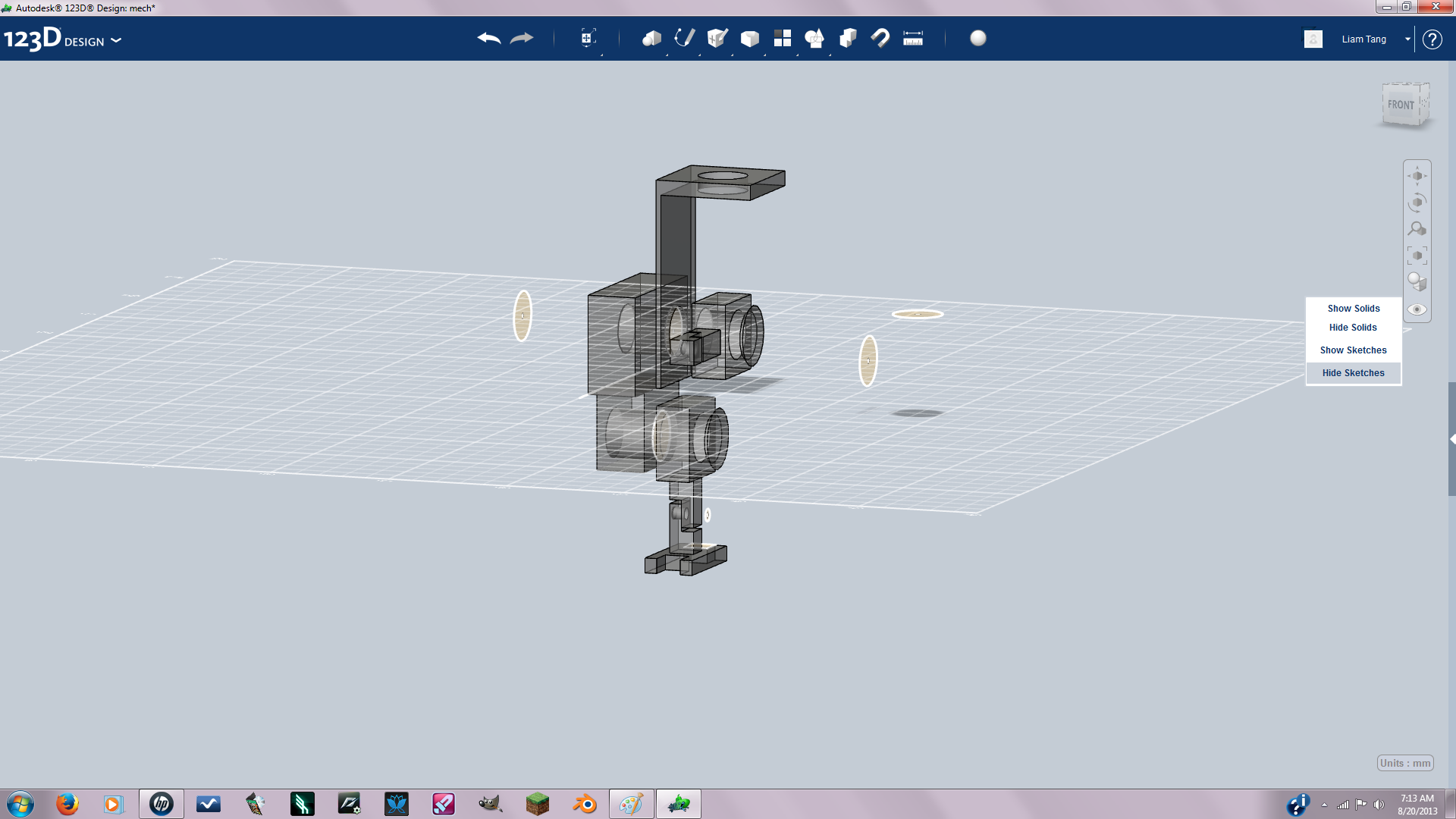Image resolution: width=1456 pixels, height=819 pixels.
Task: Choose Show Solids from visibility menu
Action: click(x=1354, y=309)
